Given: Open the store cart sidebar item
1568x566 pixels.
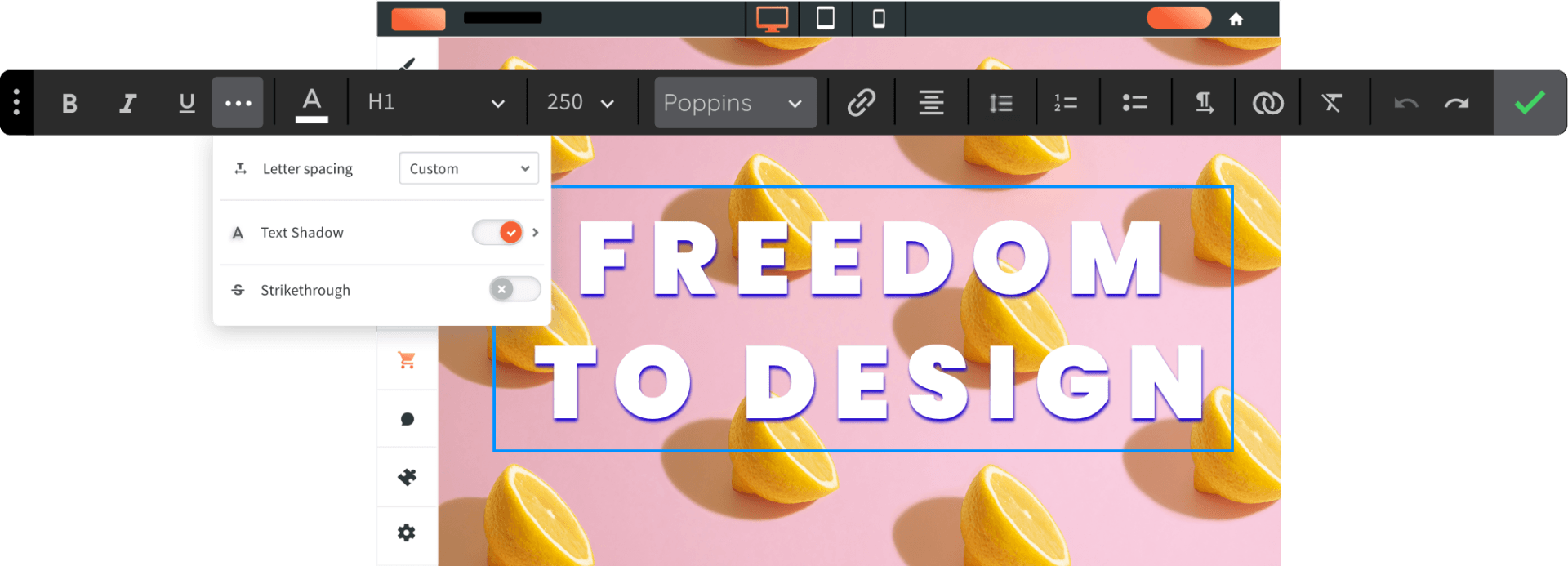Looking at the screenshot, I should pyautogui.click(x=407, y=360).
